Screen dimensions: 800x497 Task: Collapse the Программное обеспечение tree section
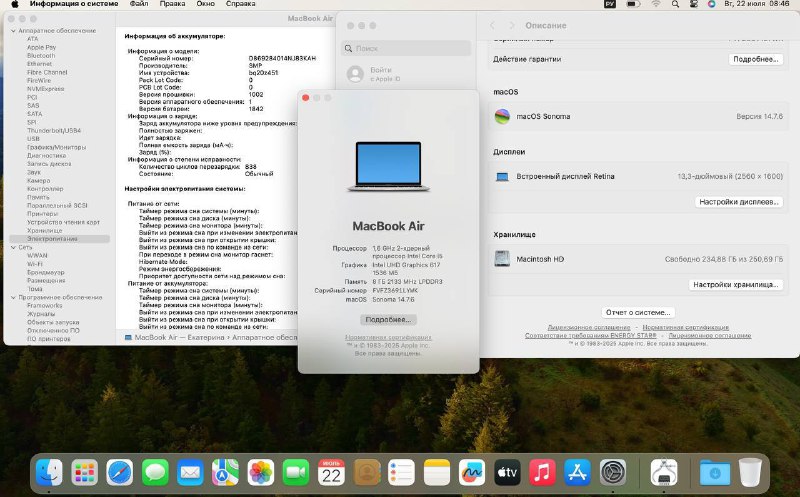(x=13, y=297)
